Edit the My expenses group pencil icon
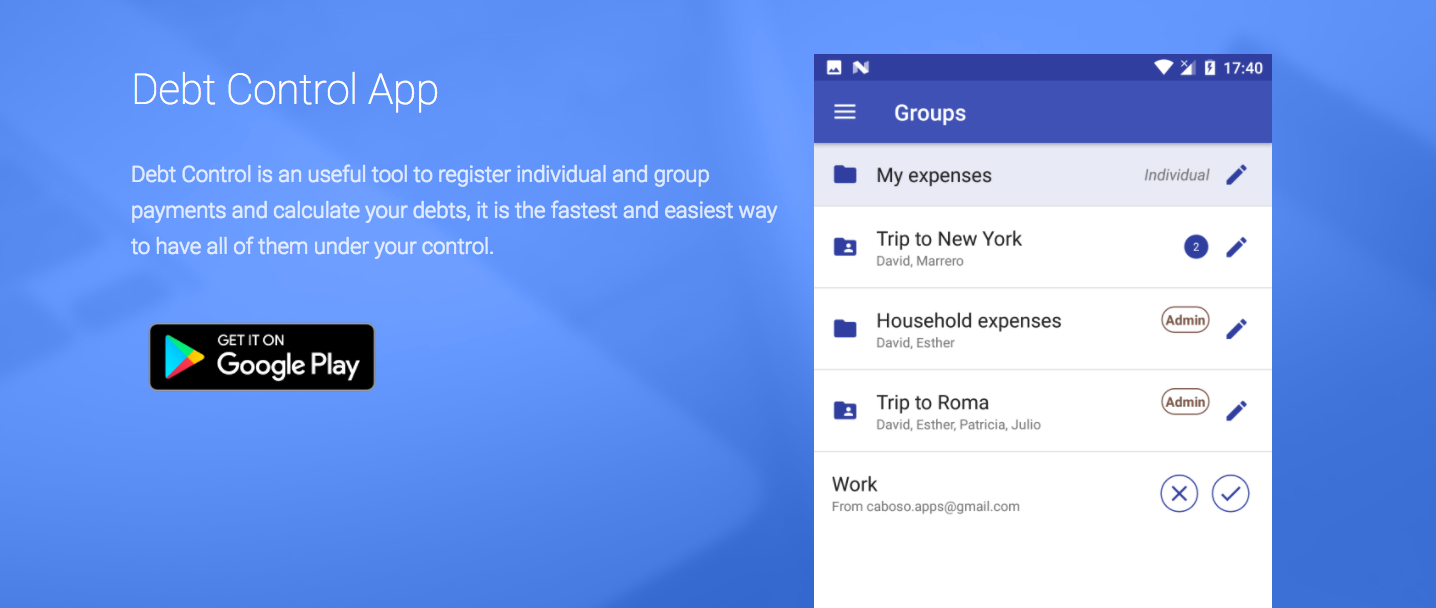This screenshot has height=608, width=1436. click(1237, 175)
